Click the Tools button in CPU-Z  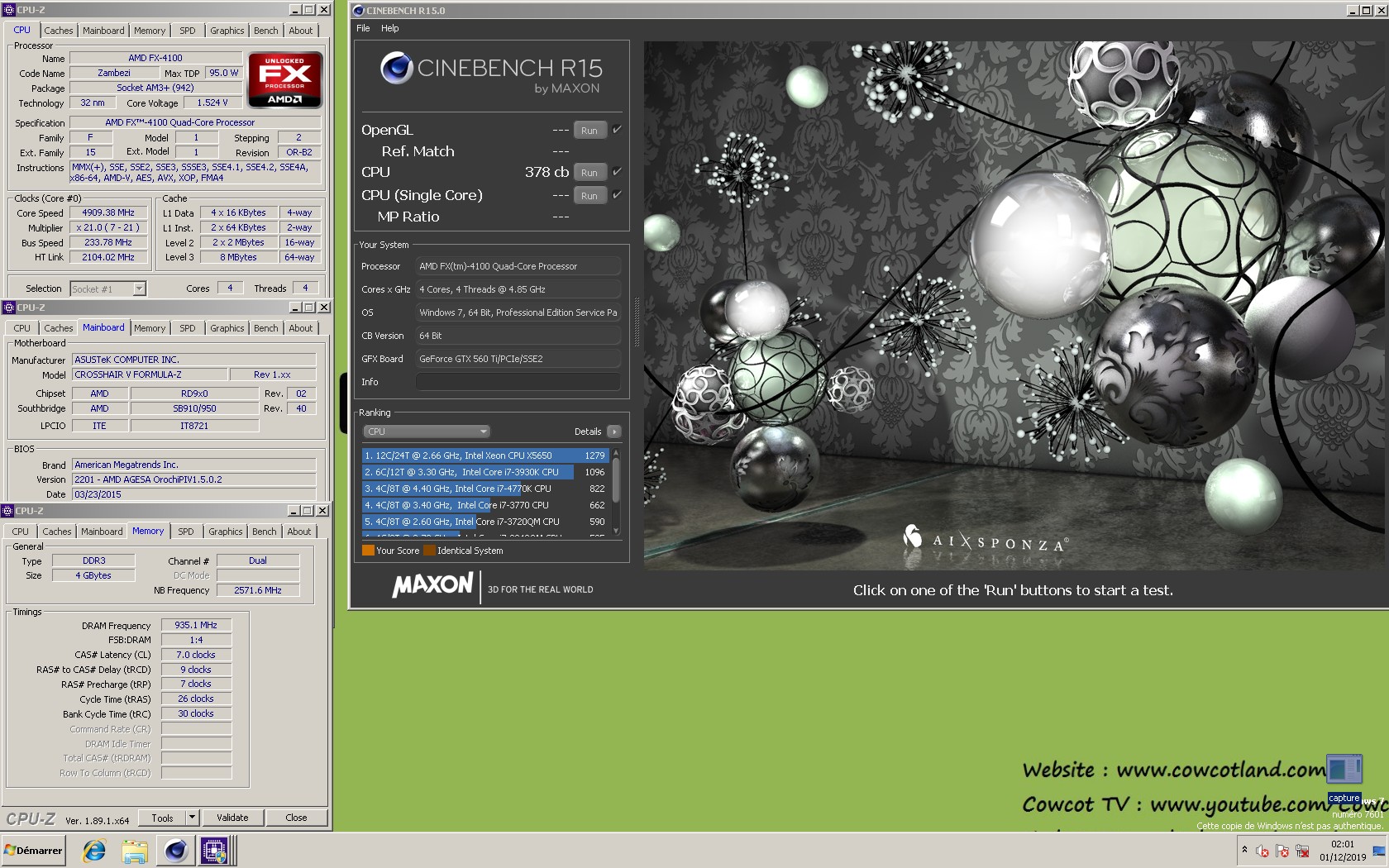pyautogui.click(x=162, y=818)
